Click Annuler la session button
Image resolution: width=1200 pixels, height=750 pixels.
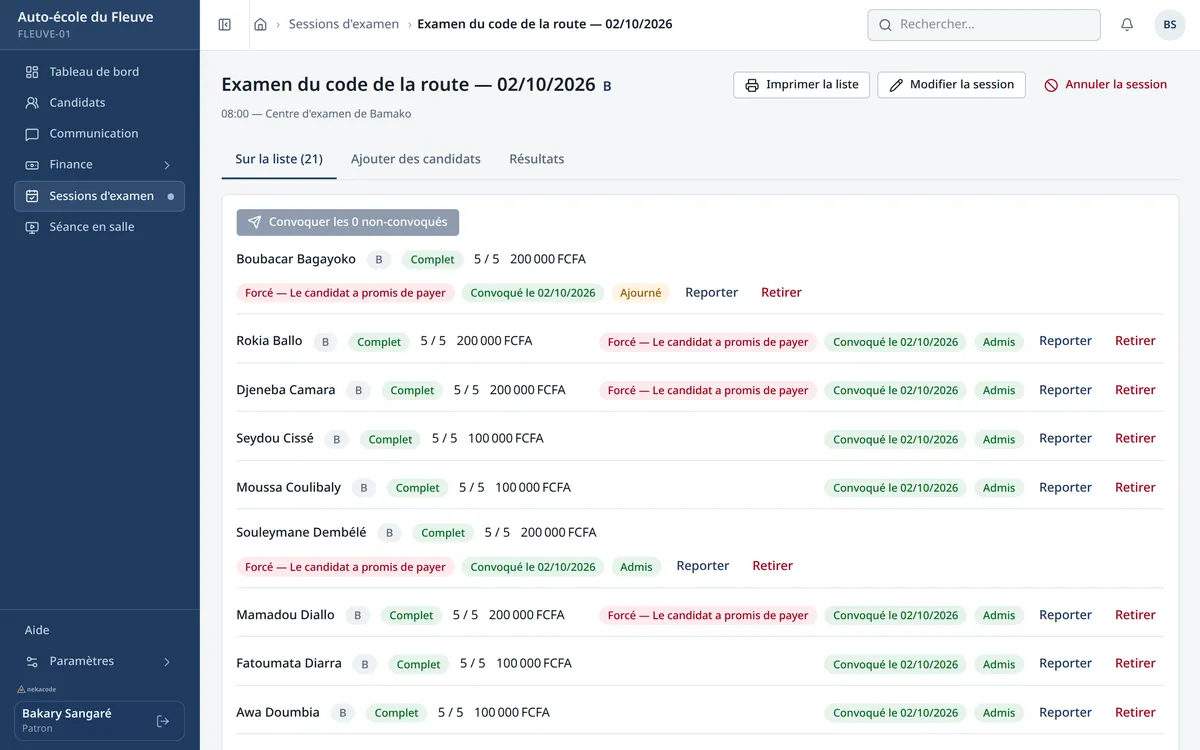tap(1106, 85)
